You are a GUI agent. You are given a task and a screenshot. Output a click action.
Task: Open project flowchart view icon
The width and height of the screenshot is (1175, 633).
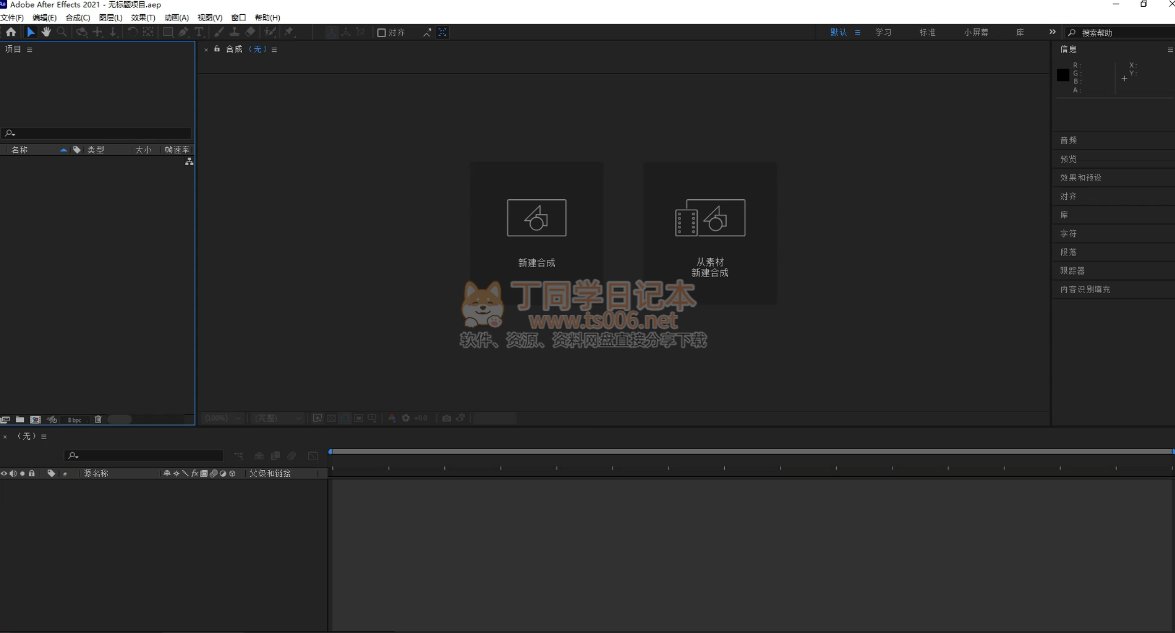tap(189, 162)
